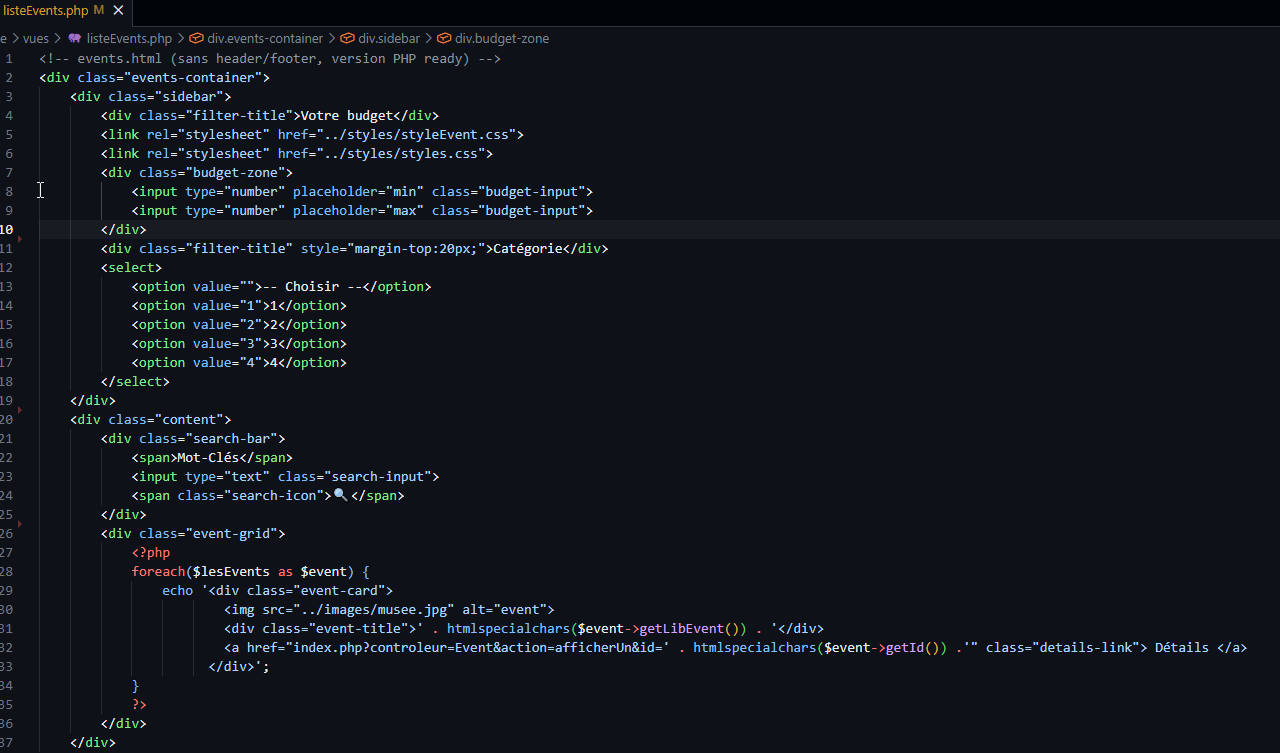Click the magnifying glass emoji in search-icon span
Image resolution: width=1280 pixels, height=753 pixels.
340,495
